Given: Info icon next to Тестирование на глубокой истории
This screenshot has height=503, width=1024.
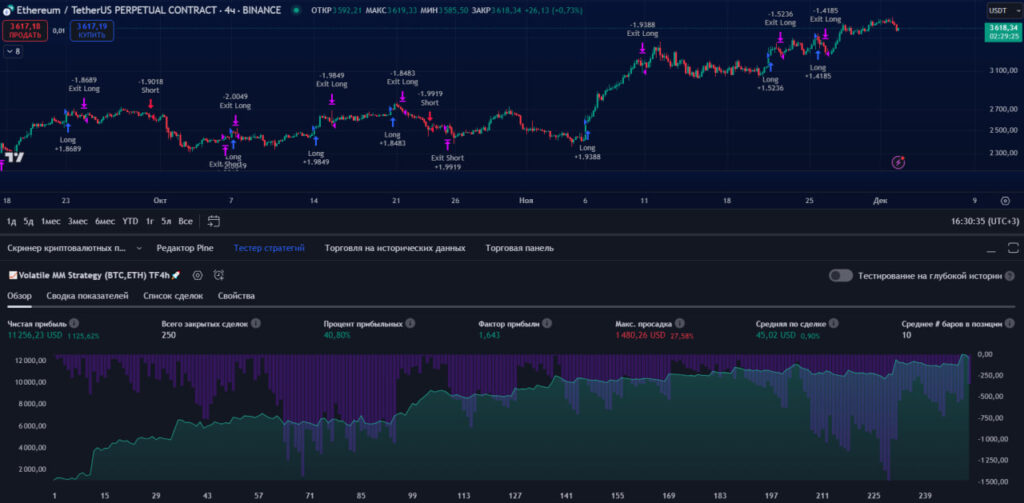Looking at the screenshot, I should coord(1010,276).
